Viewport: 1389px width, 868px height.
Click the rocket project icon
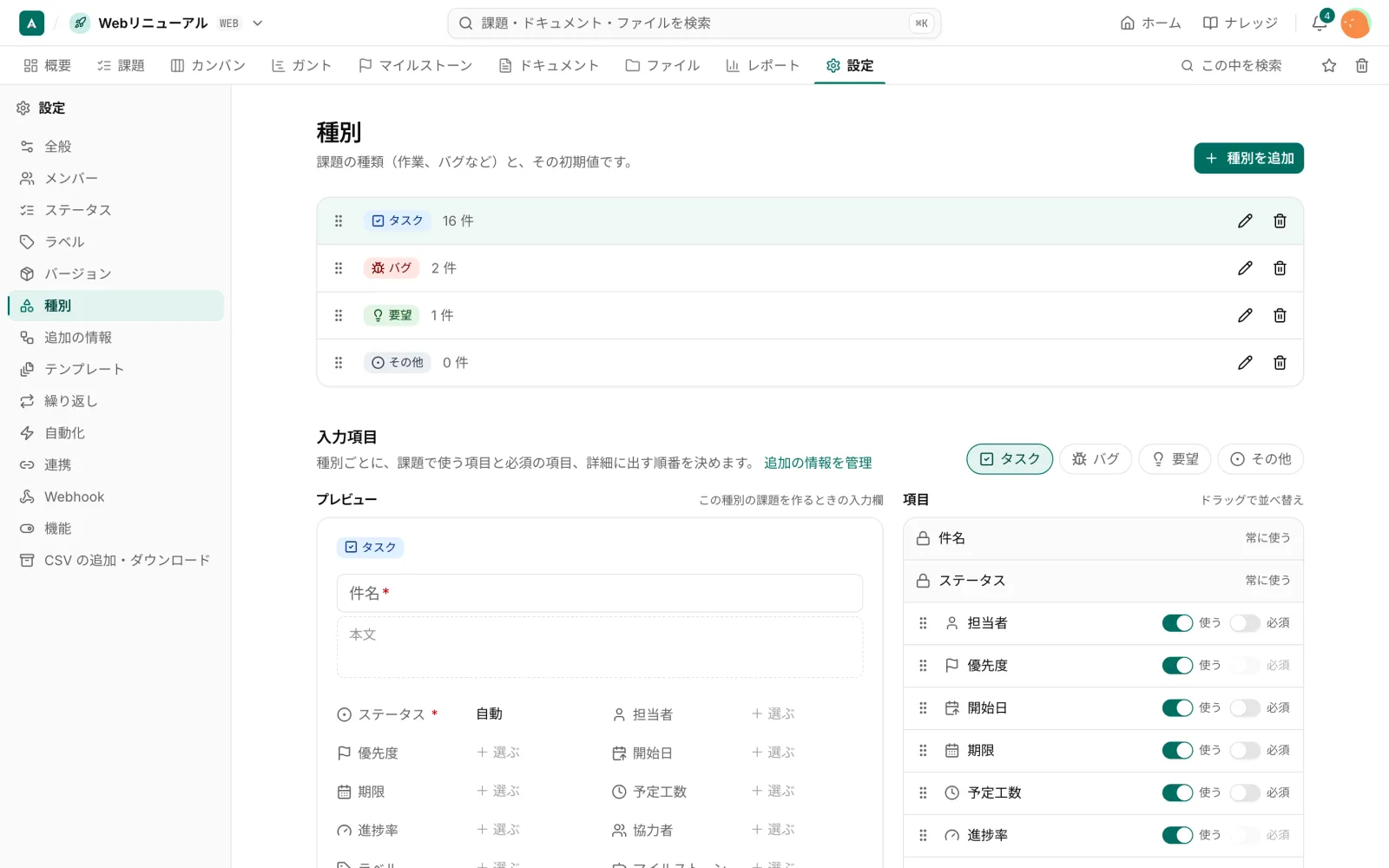point(80,23)
